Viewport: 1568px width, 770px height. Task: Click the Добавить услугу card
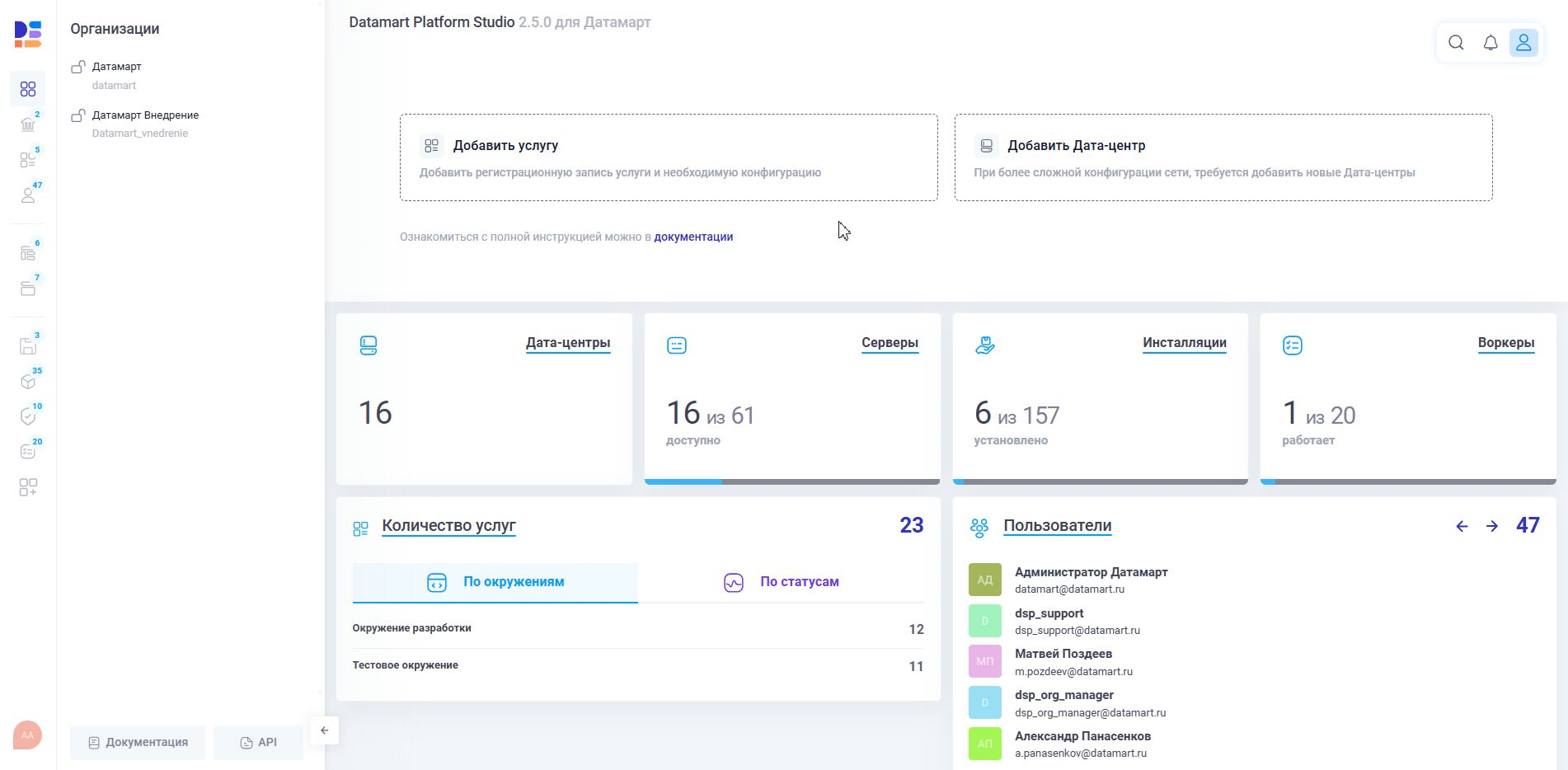click(668, 157)
